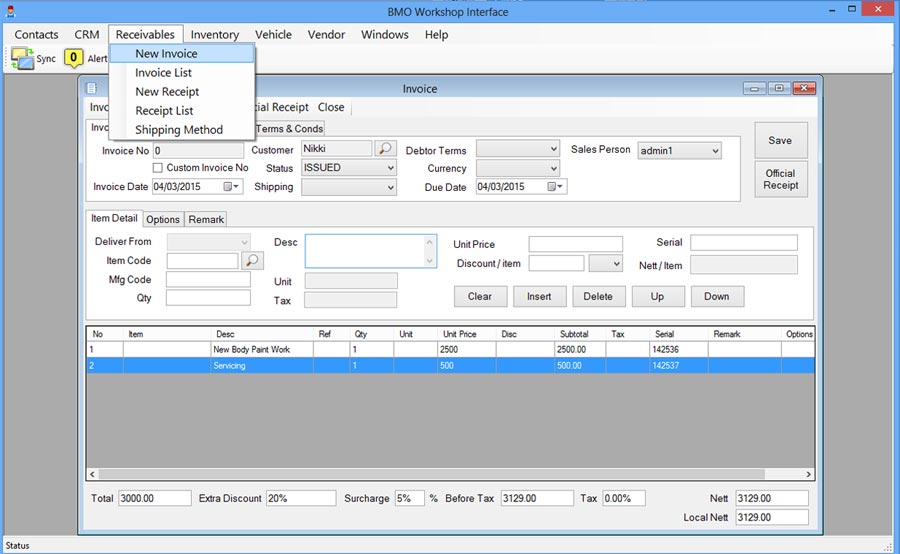The image size is (900, 554).
Task: Click the Delete button
Action: pos(598,296)
